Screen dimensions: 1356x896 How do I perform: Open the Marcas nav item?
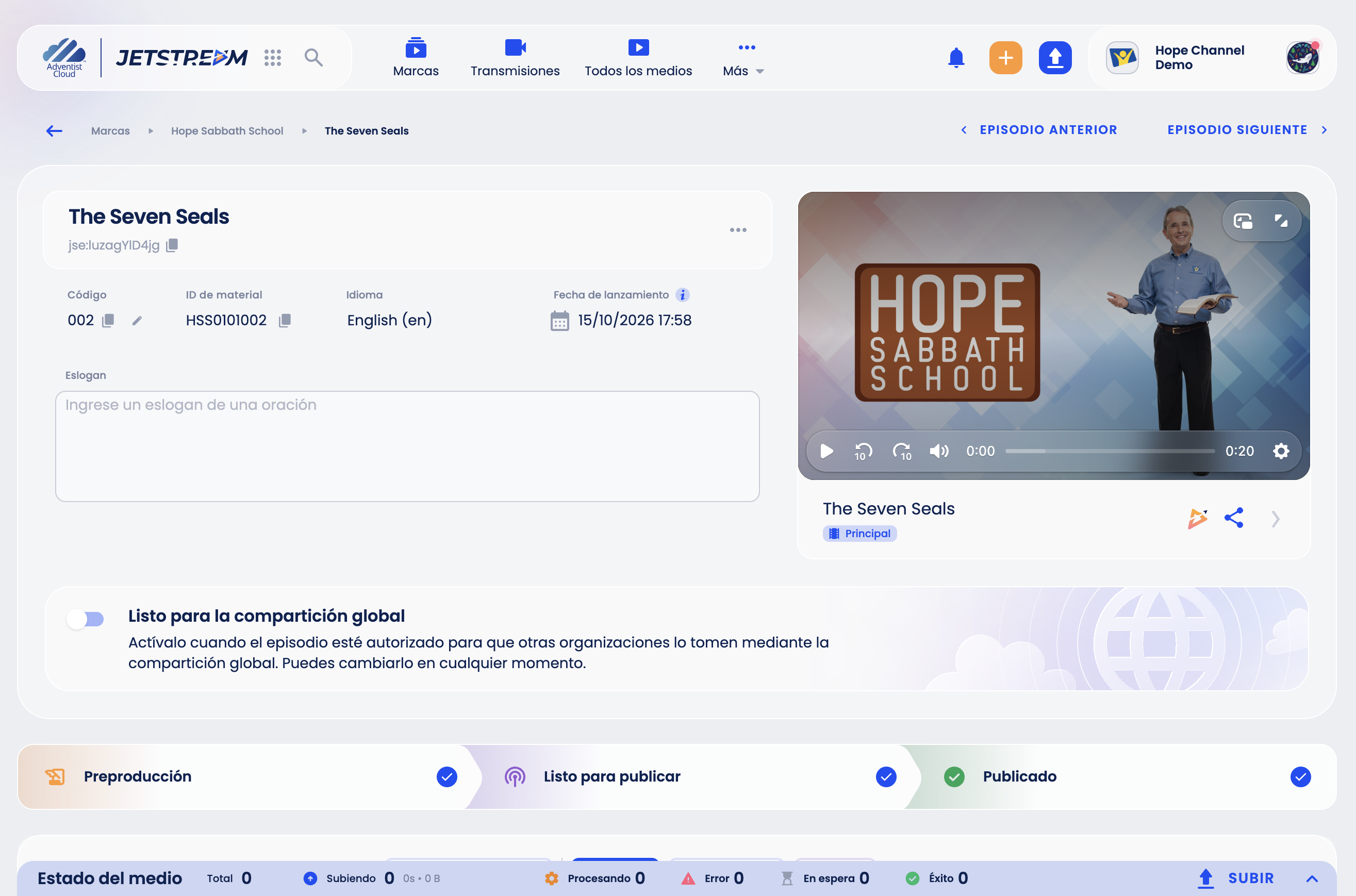pyautogui.click(x=416, y=58)
